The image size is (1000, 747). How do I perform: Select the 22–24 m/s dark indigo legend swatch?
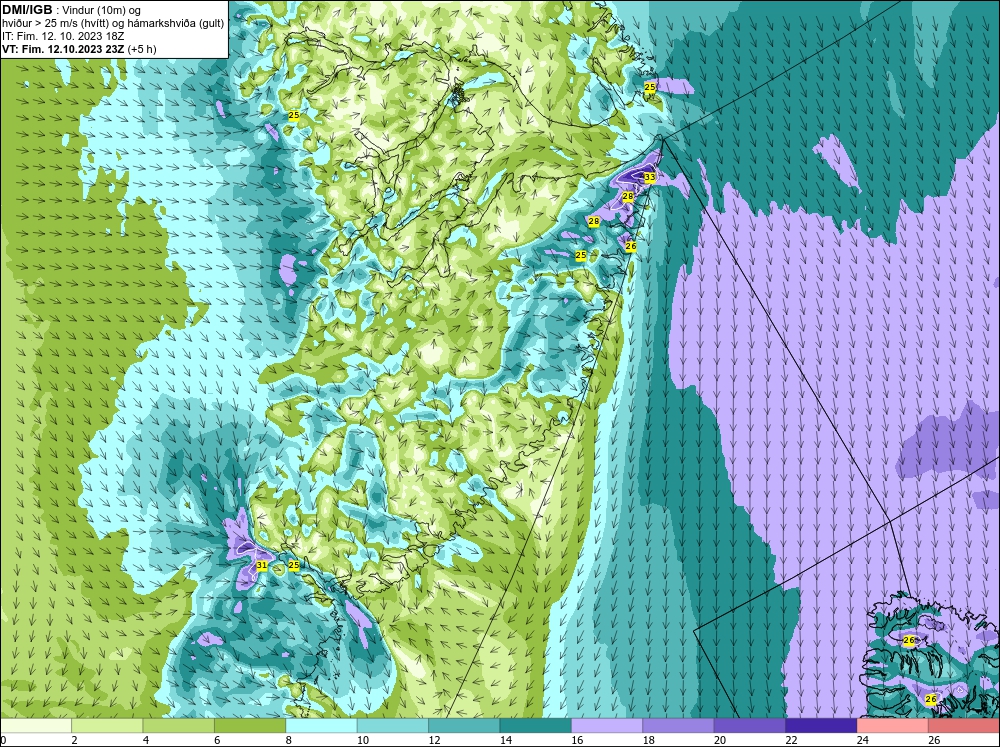click(x=821, y=725)
